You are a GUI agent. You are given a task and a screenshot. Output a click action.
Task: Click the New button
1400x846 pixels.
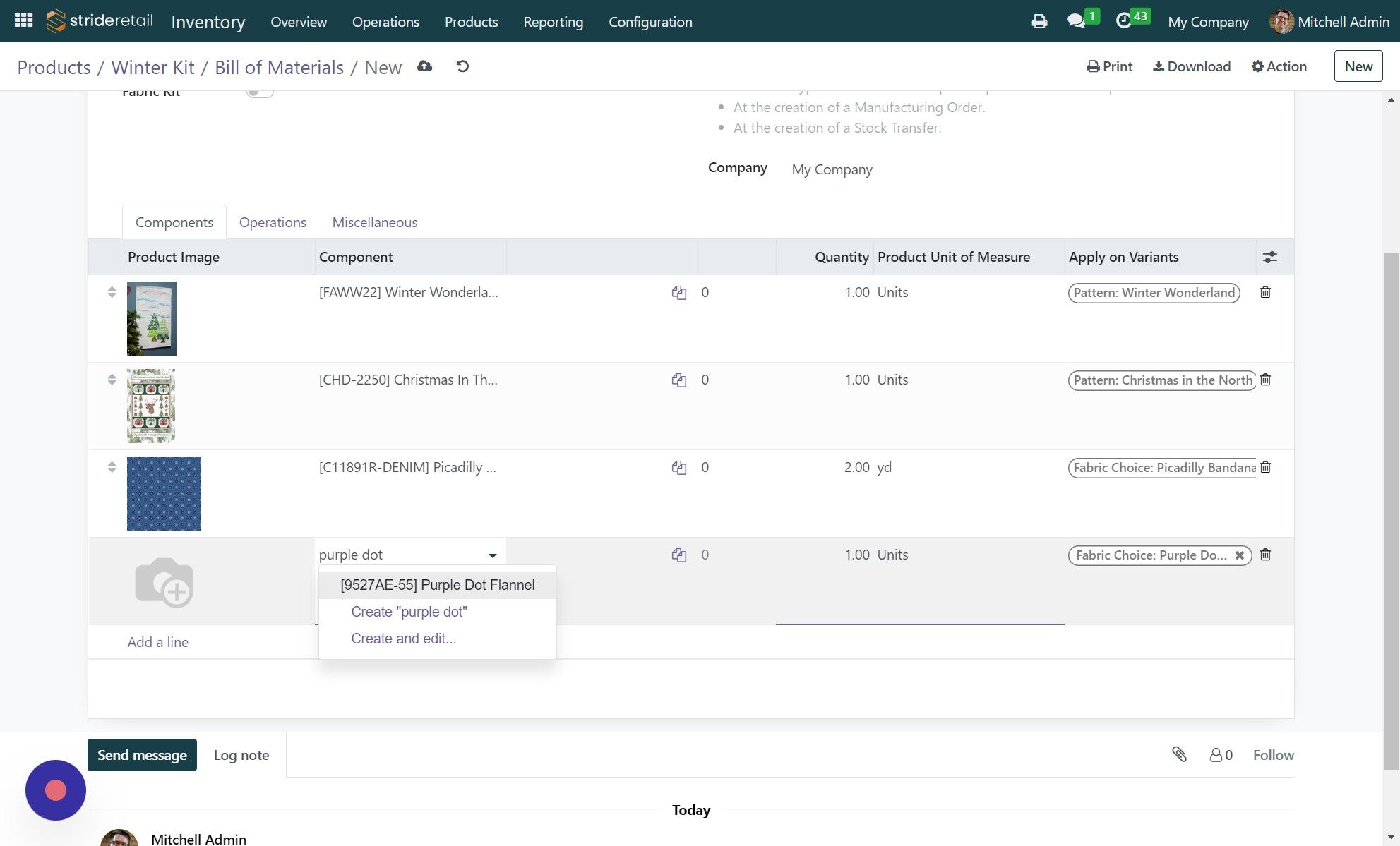[1358, 66]
